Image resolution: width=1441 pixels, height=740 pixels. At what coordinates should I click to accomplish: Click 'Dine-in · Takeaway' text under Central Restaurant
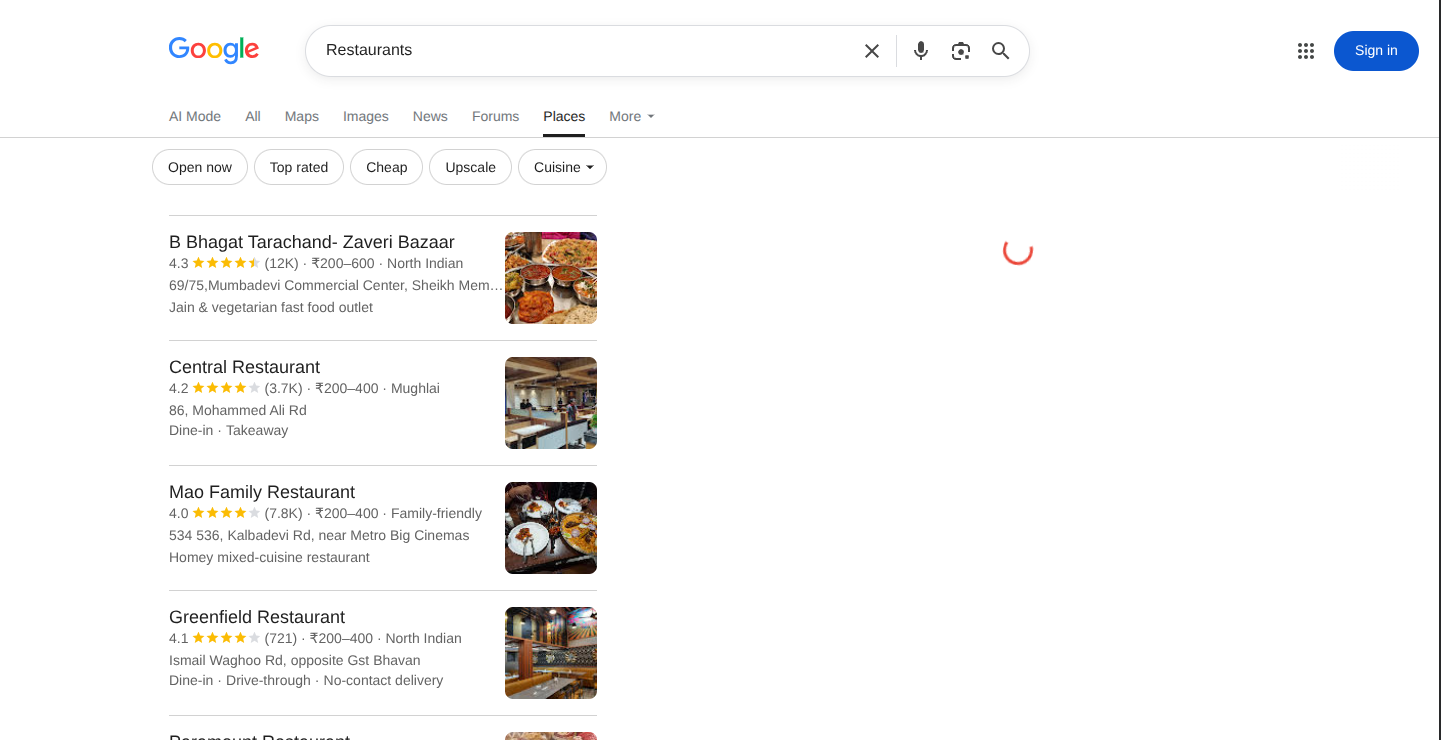pos(228,430)
